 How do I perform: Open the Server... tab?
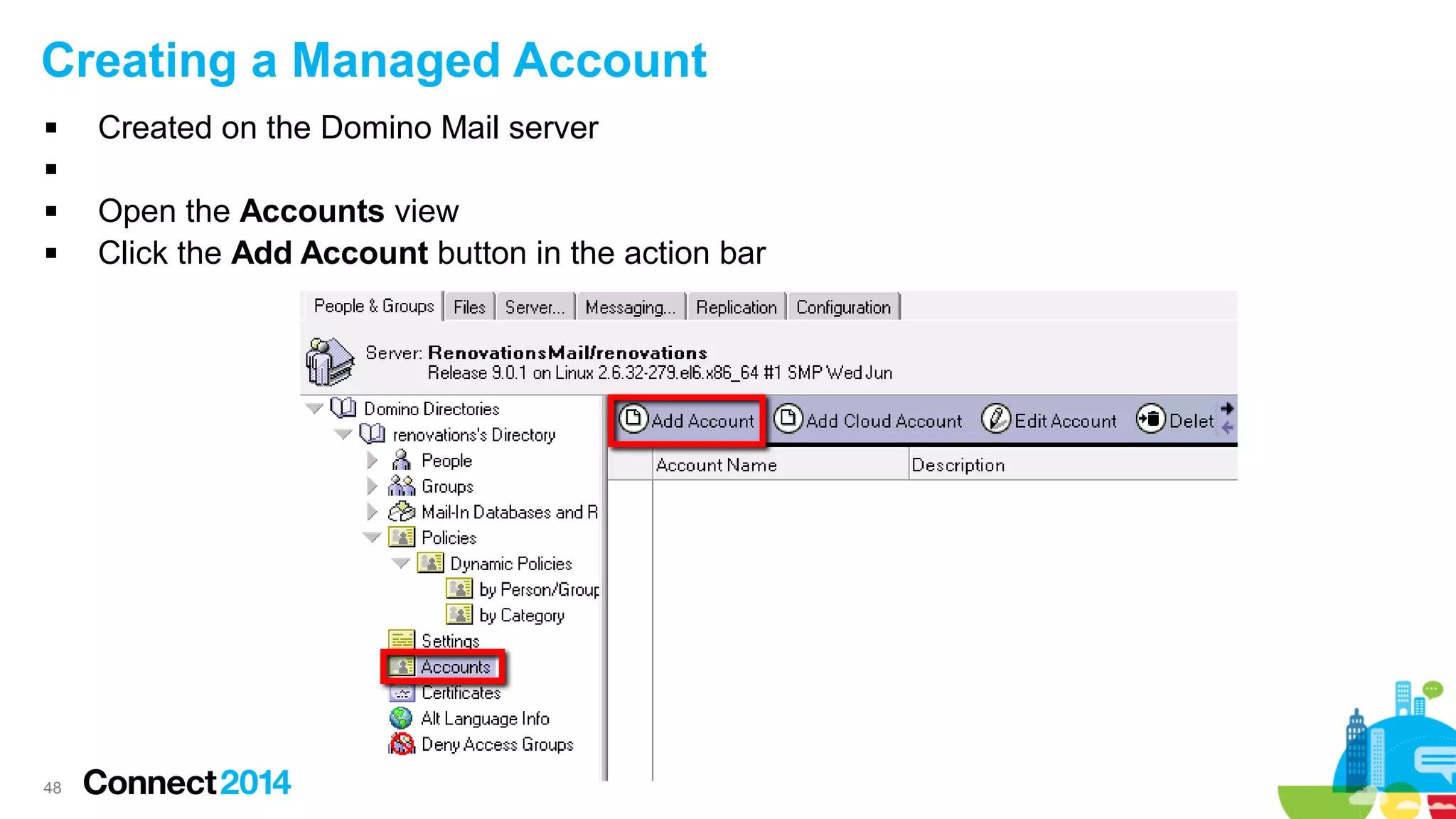click(535, 307)
